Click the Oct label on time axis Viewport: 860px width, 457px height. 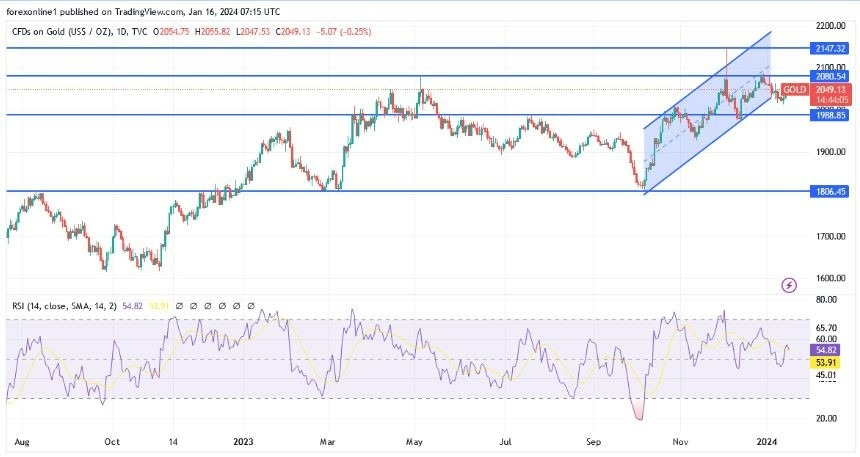[112, 442]
